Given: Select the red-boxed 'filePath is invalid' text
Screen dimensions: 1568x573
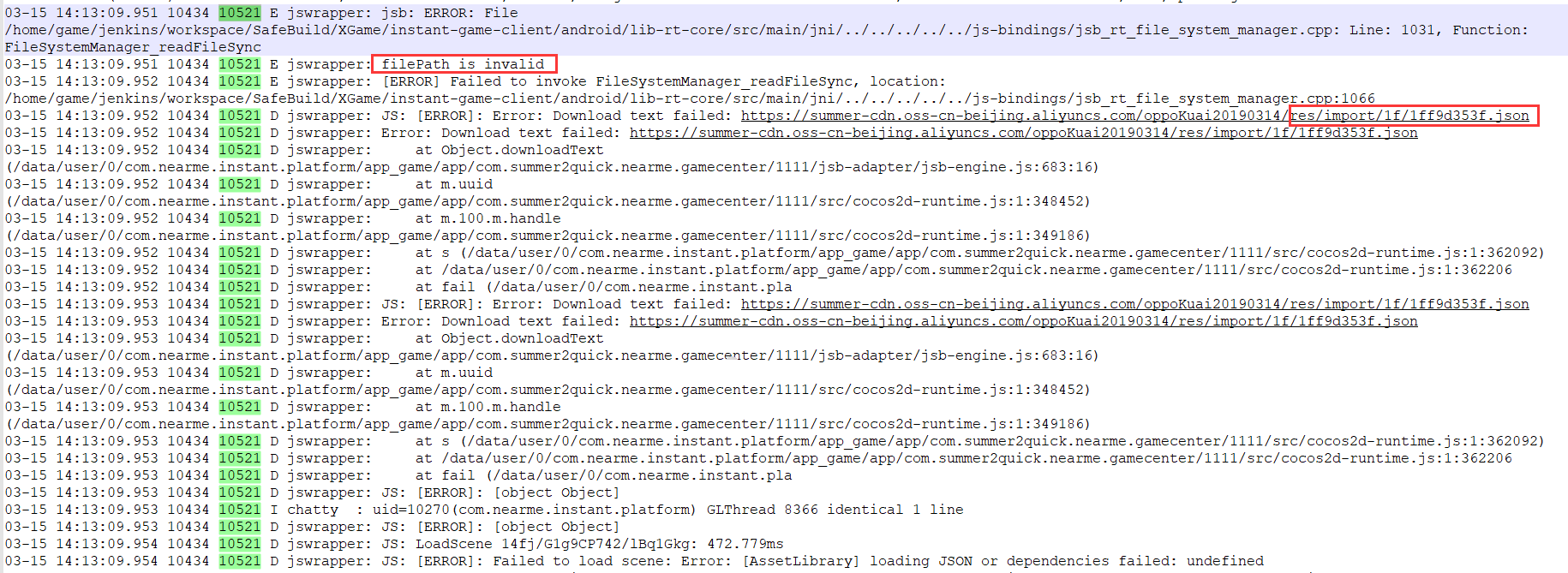Looking at the screenshot, I should (464, 64).
